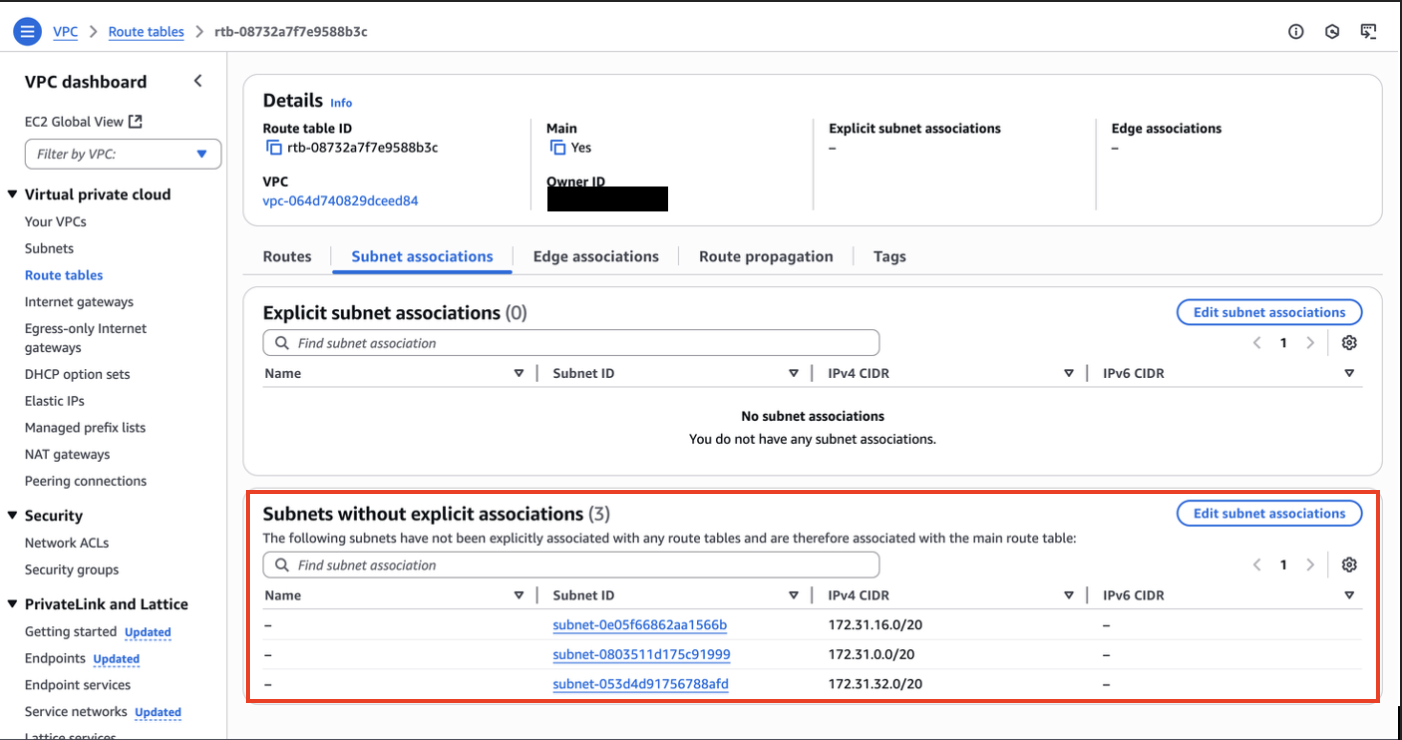Click the info circle icon in header
The image size is (1402, 740).
click(1296, 32)
